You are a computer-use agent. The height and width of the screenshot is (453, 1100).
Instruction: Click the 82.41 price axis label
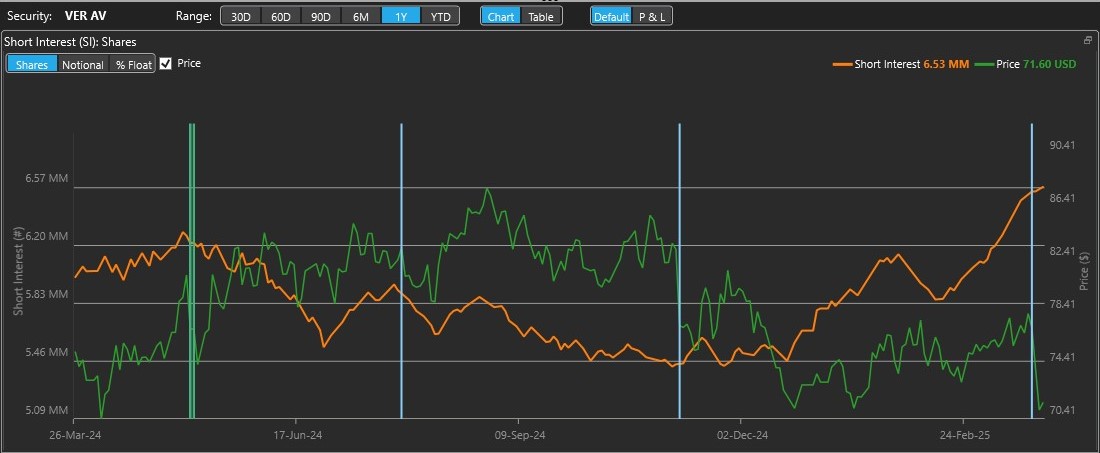coord(1062,251)
